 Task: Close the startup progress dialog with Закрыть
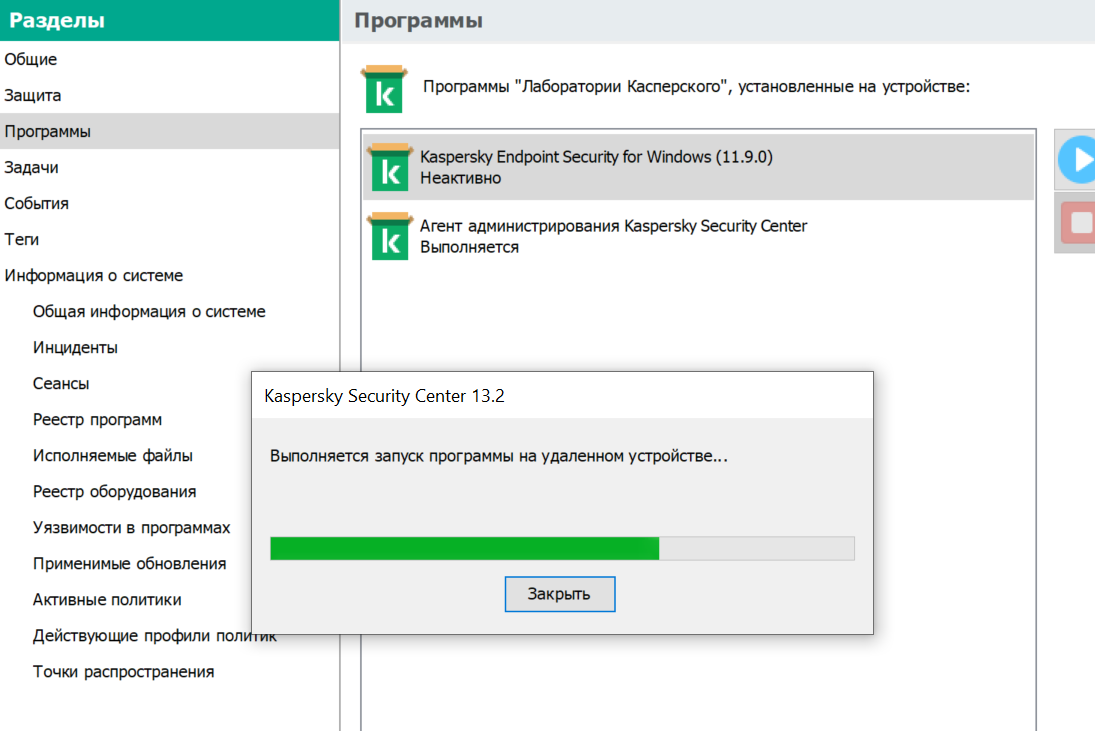pyautogui.click(x=560, y=594)
